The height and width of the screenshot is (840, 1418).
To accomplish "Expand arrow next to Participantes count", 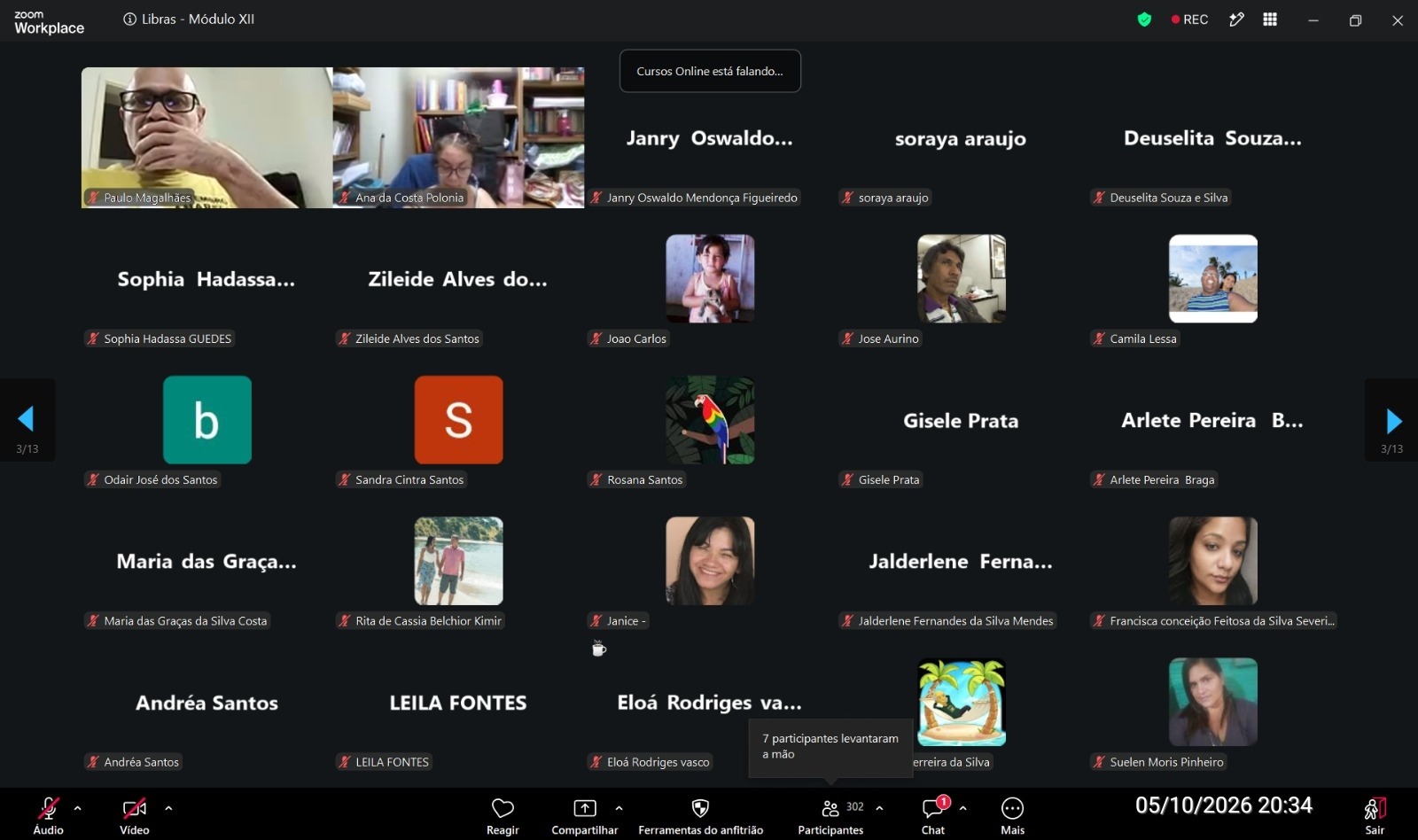I will tap(879, 808).
